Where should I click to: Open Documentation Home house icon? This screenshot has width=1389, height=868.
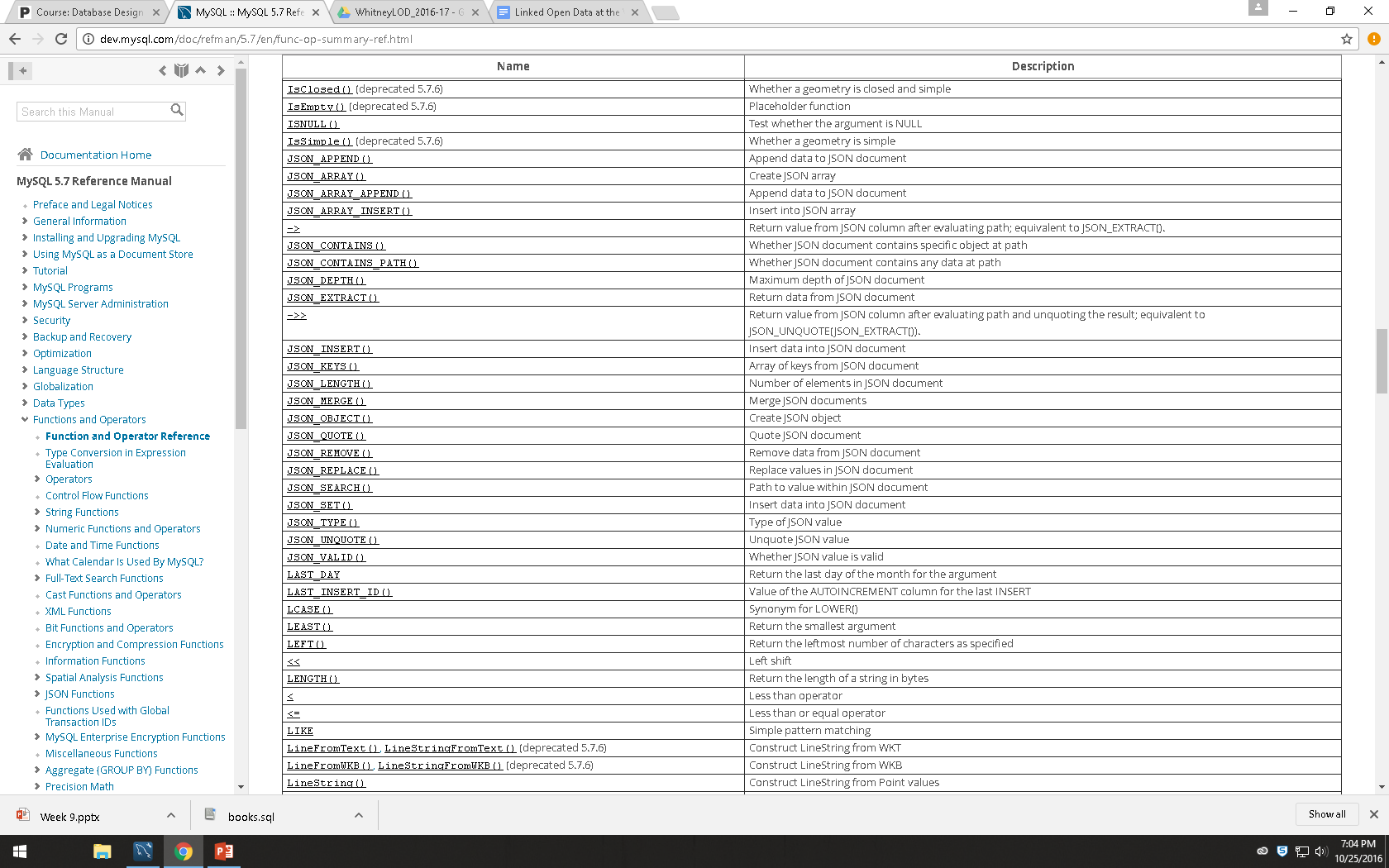tap(25, 155)
